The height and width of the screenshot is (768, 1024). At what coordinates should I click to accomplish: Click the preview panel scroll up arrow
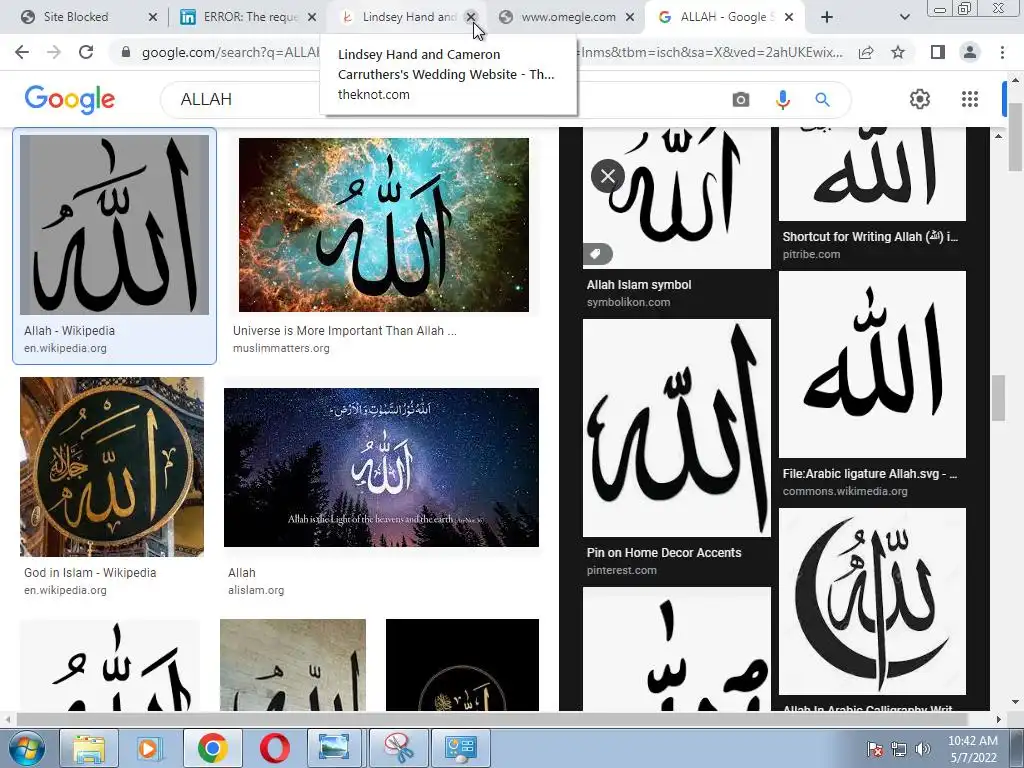[x=998, y=136]
